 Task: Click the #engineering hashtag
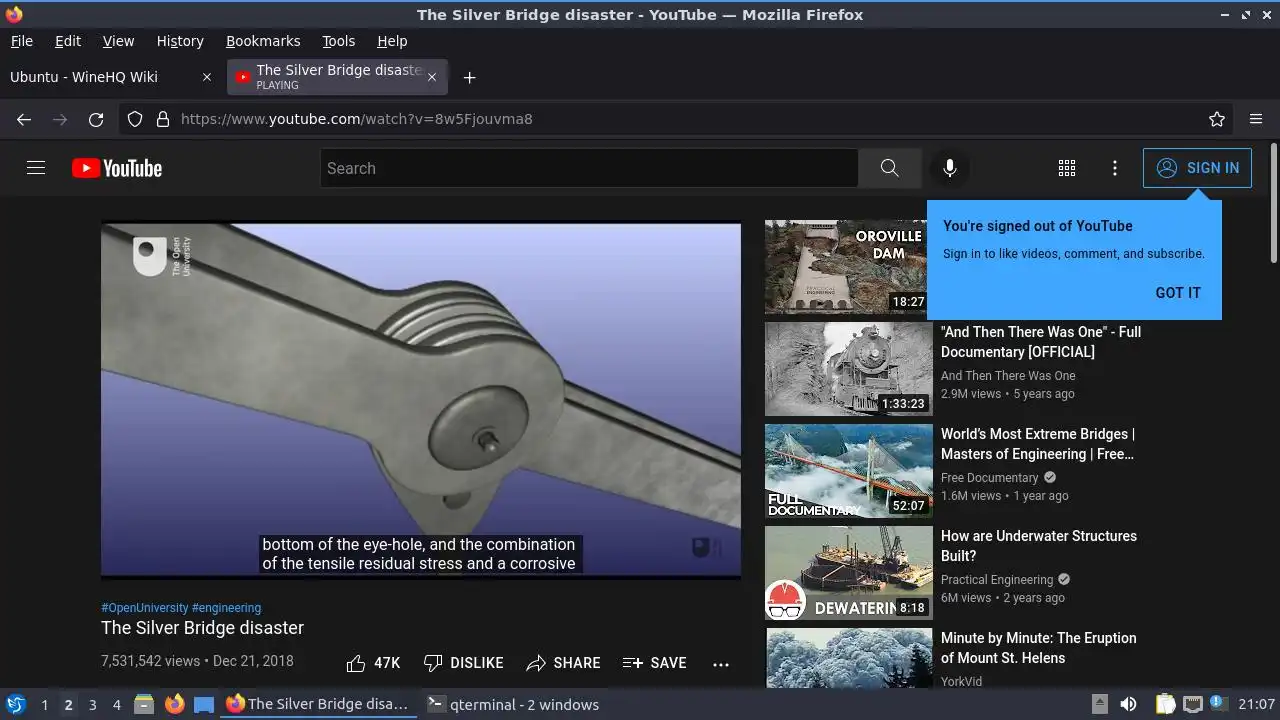(x=226, y=608)
